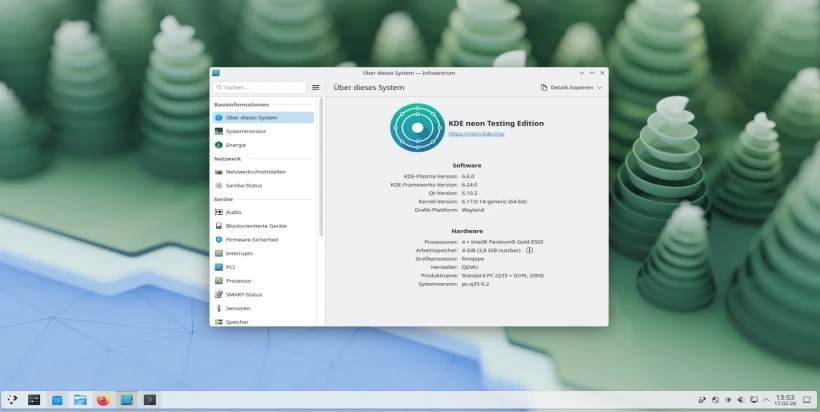Image resolution: width=820 pixels, height=412 pixels.
Task: Click the KDE-Plasma-Version value 6.6.0
Action: pos(468,177)
